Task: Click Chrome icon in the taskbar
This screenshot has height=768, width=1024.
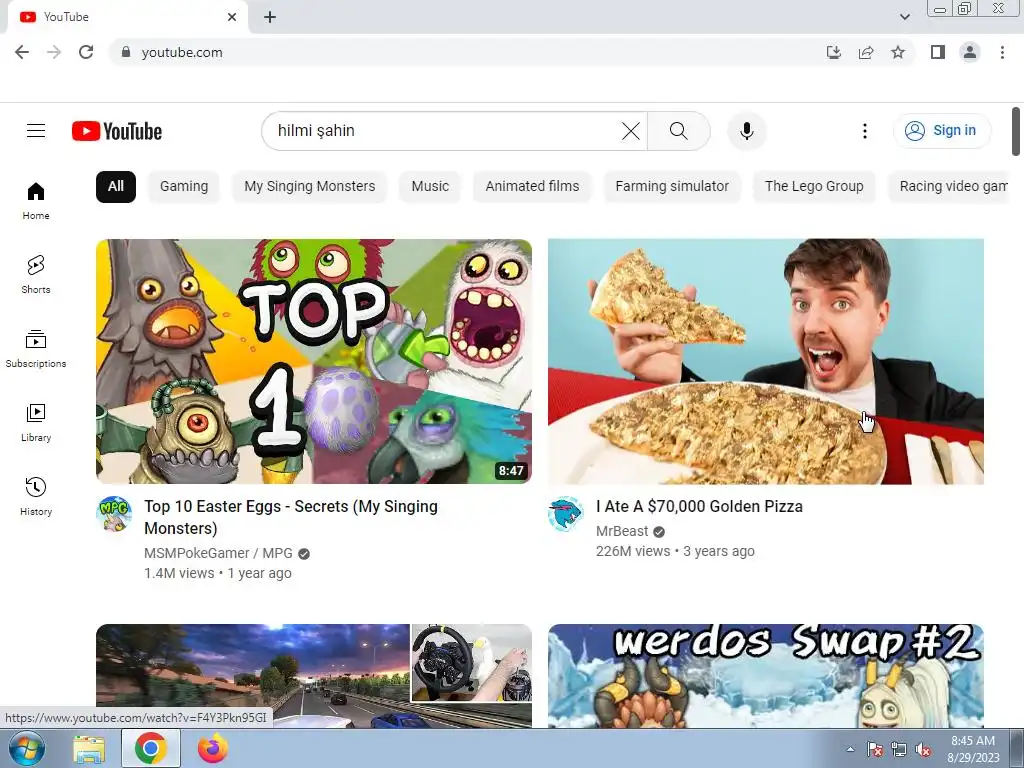Action: (x=151, y=748)
